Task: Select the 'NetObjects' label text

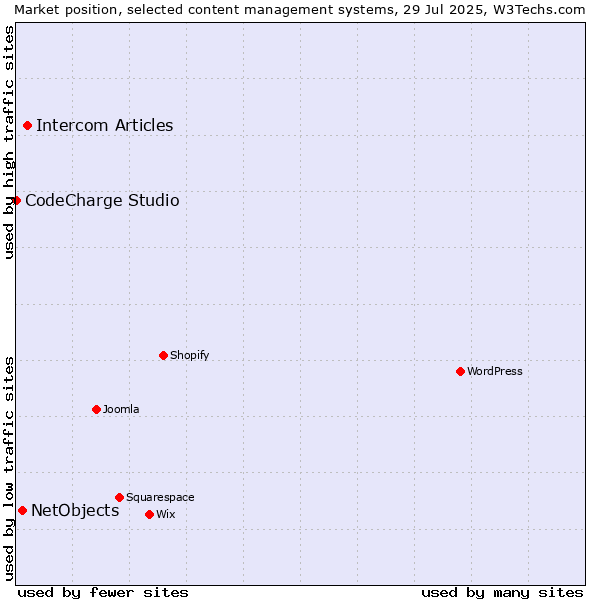Action: pos(75,510)
